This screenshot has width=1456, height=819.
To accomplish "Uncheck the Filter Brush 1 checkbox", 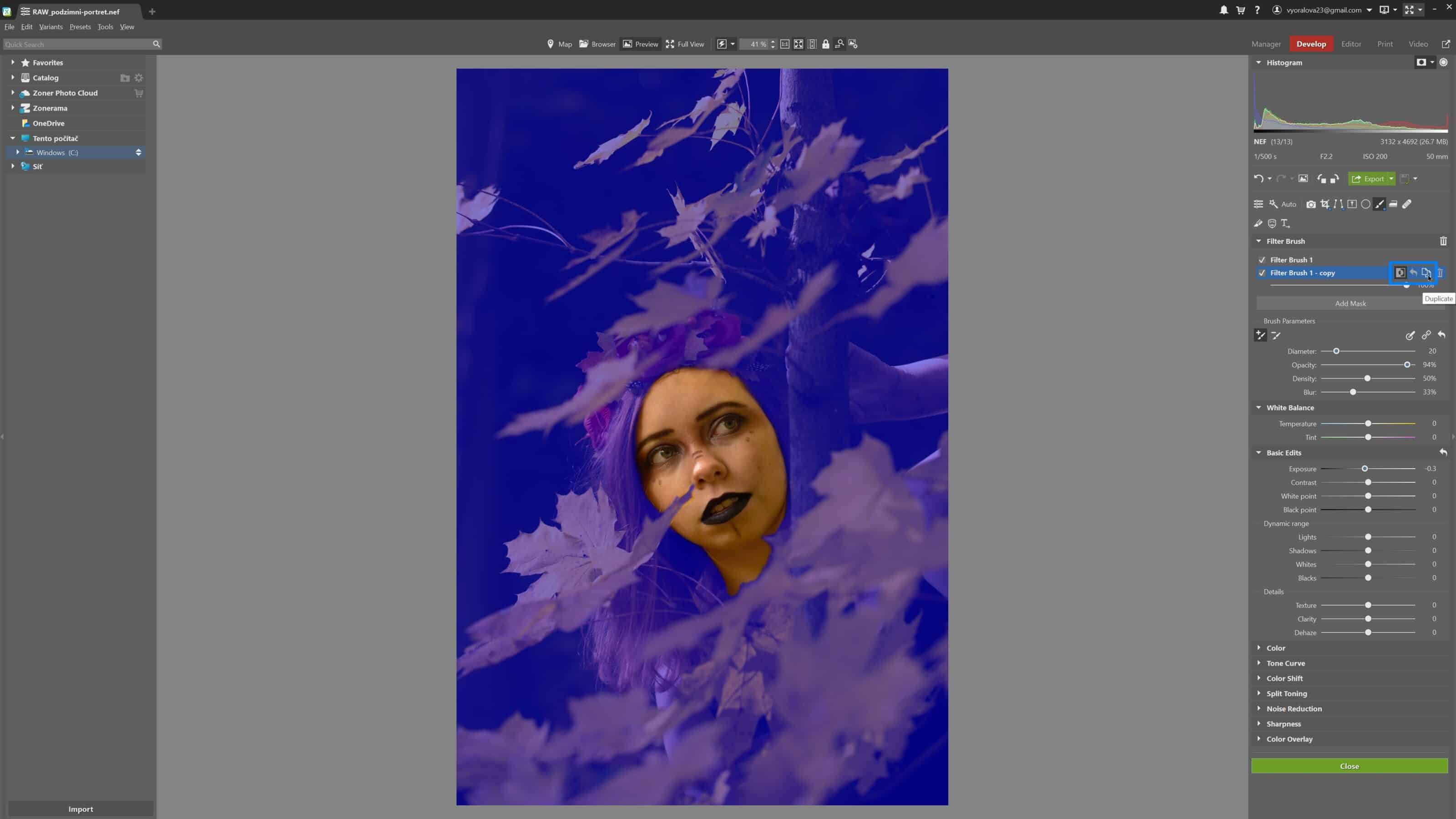I will [x=1262, y=260].
